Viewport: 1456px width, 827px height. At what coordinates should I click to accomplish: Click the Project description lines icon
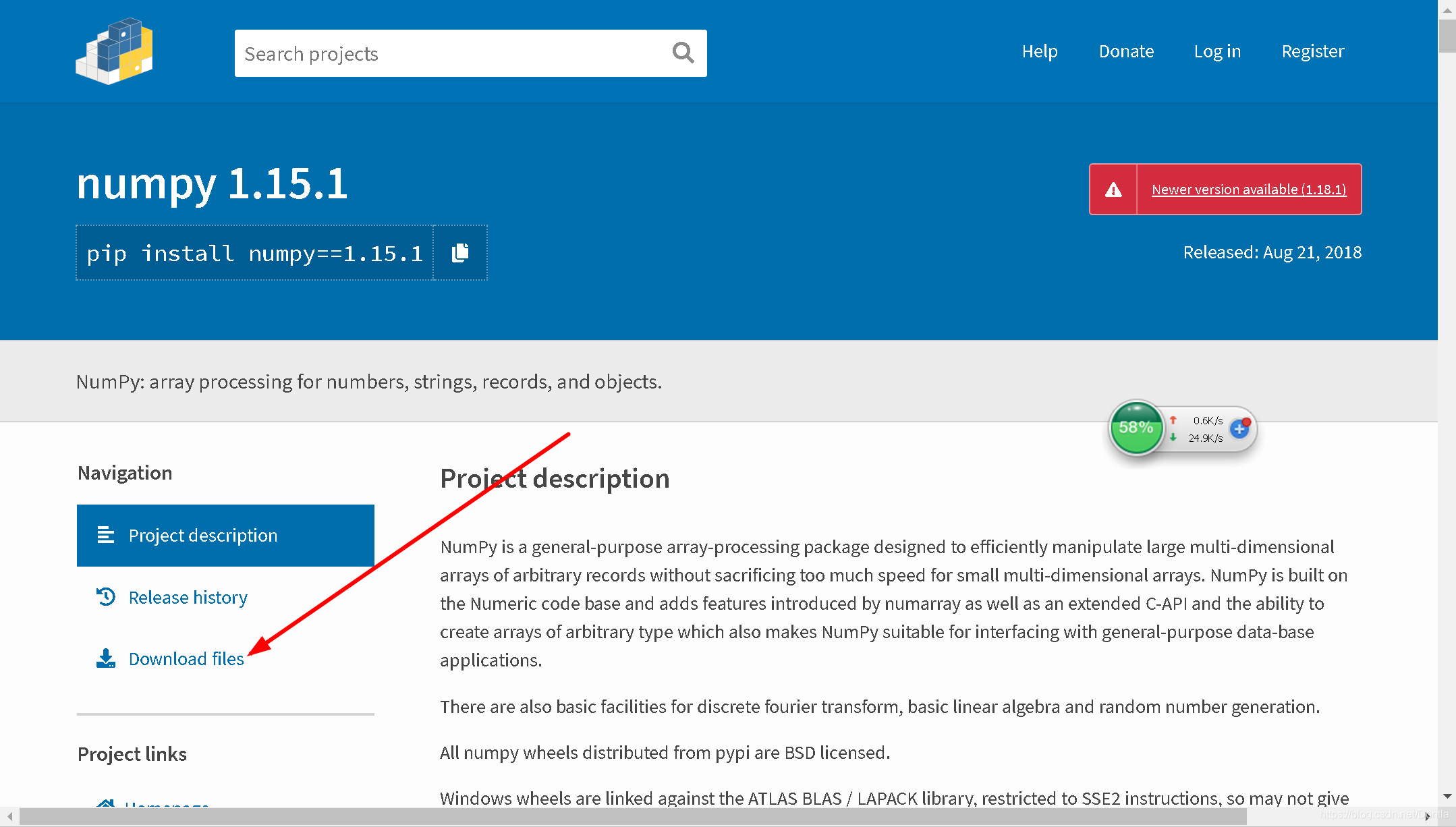pyautogui.click(x=106, y=535)
